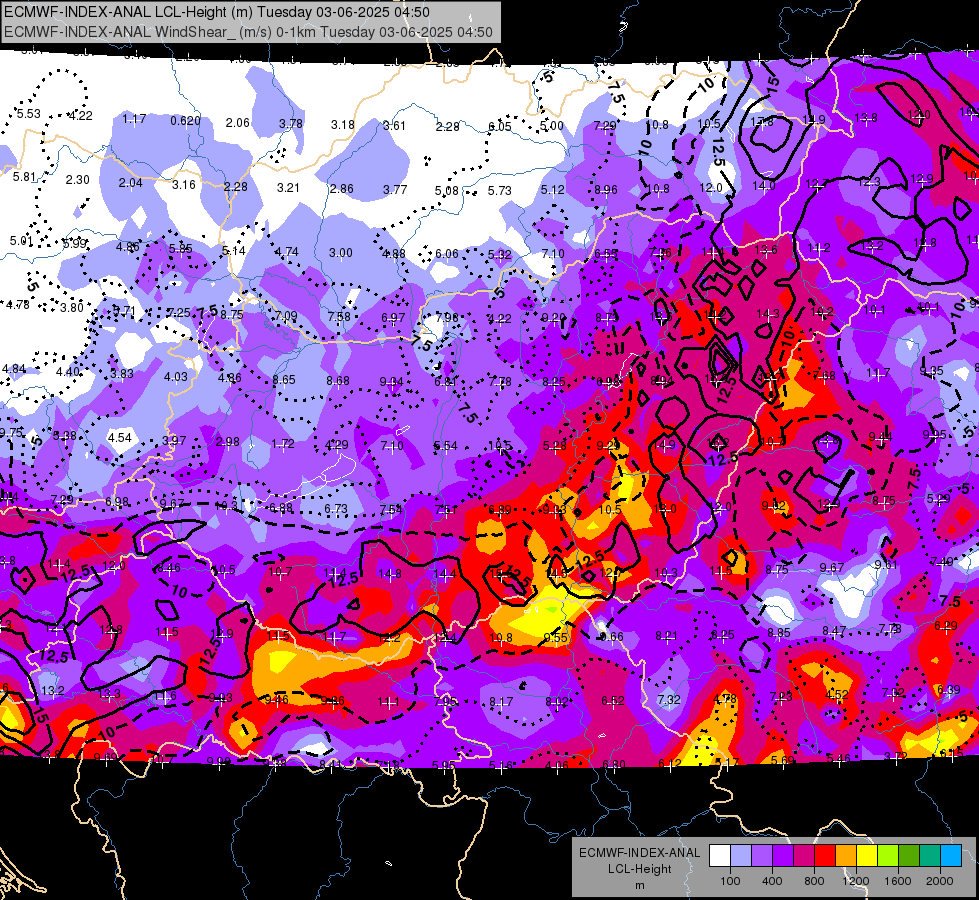This screenshot has height=900, width=979.
Task: Click the white legend color swatch
Action: (x=720, y=856)
